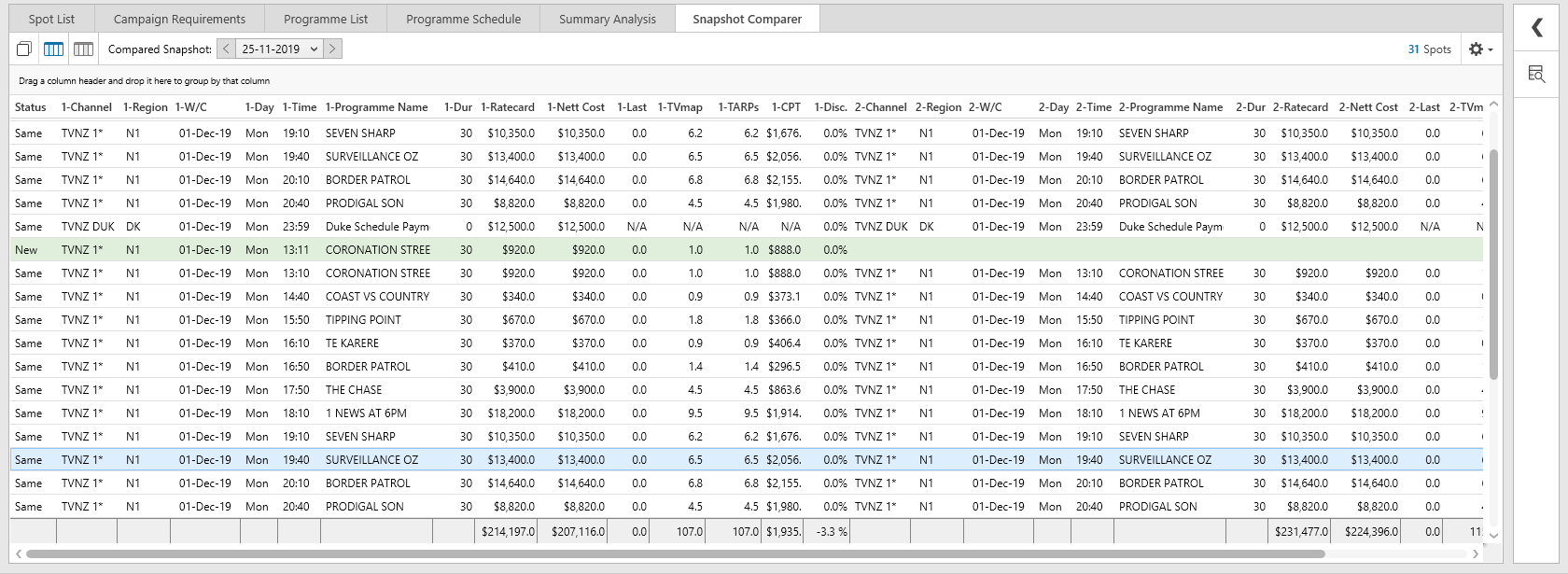This screenshot has height=574, width=1568.
Task: Click the vertical scrollbar up arrow
Action: (1493, 105)
